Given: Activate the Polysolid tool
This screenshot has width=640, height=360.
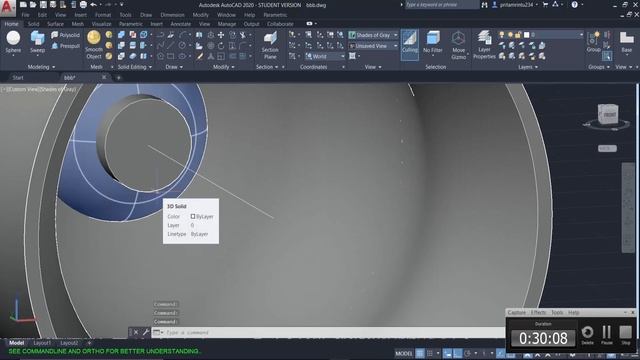Looking at the screenshot, I should tap(65, 35).
